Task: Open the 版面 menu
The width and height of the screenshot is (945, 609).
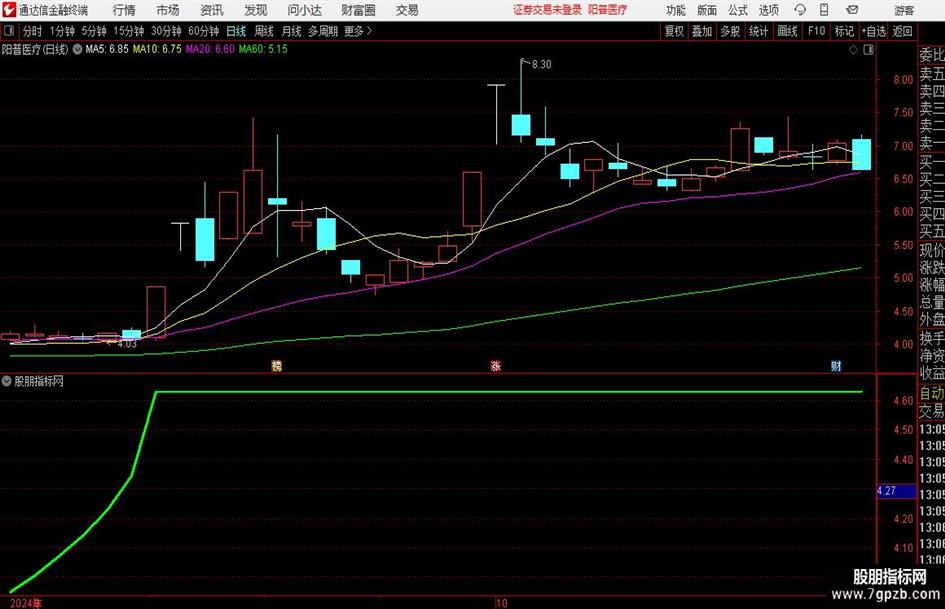Action: tap(707, 10)
